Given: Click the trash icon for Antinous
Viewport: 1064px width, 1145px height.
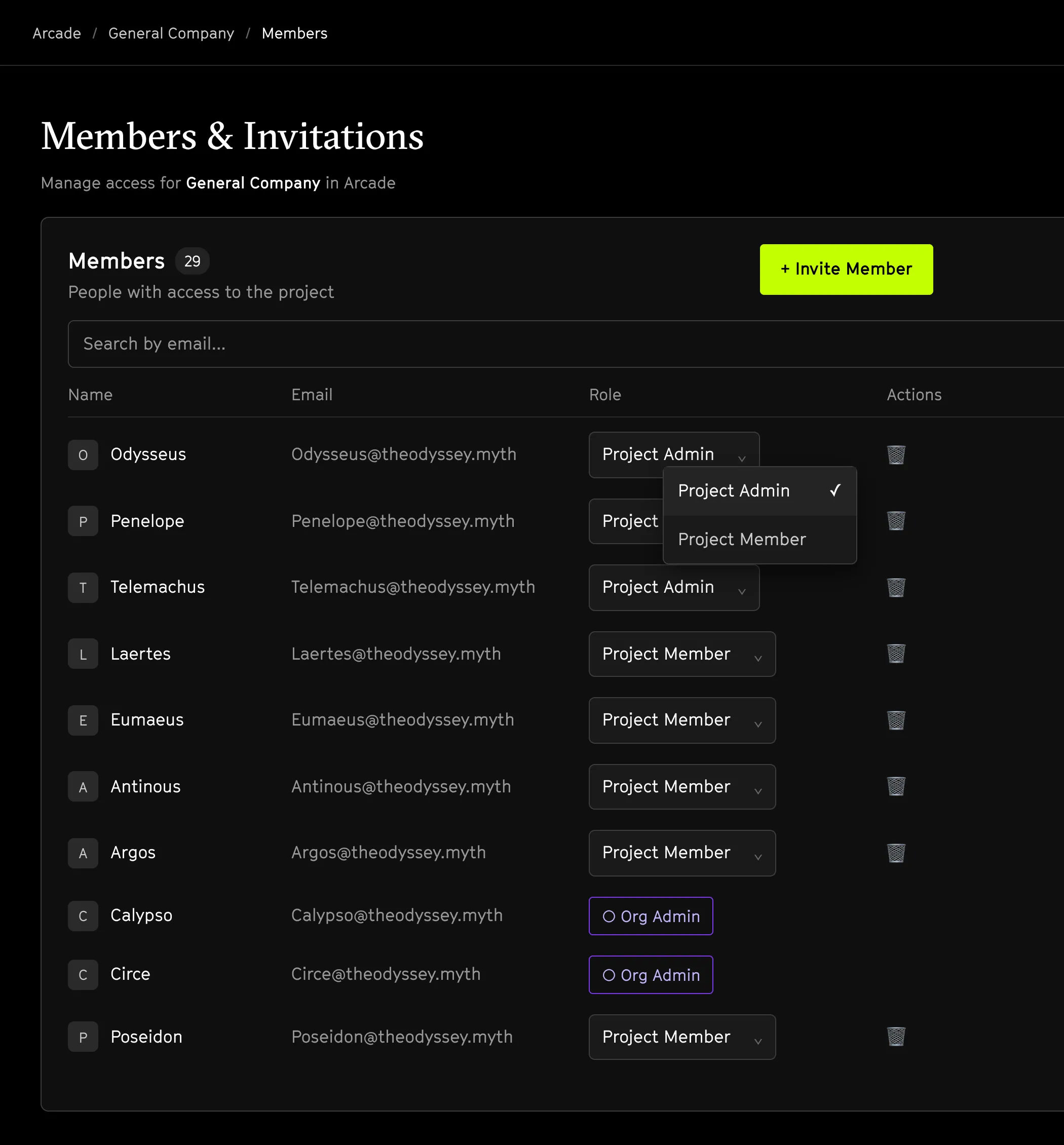Looking at the screenshot, I should click(x=896, y=786).
